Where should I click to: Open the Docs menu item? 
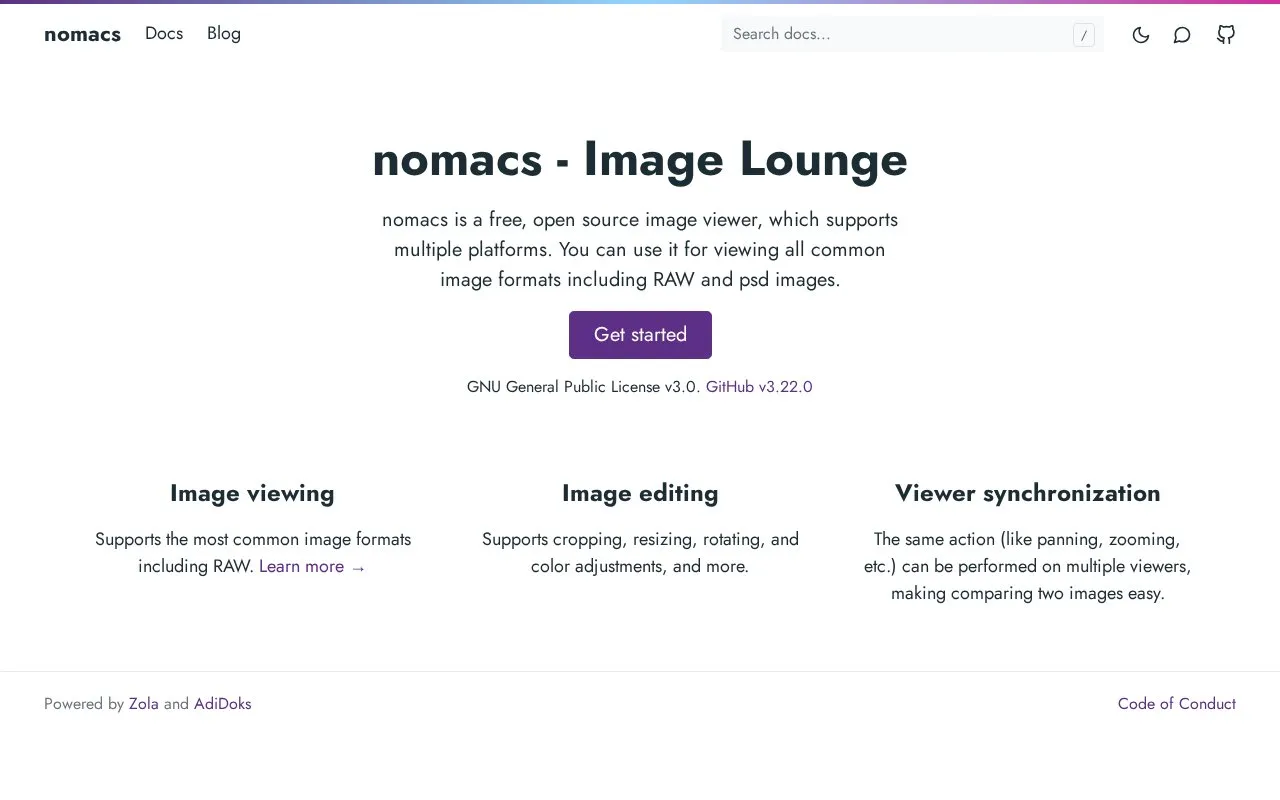click(164, 33)
